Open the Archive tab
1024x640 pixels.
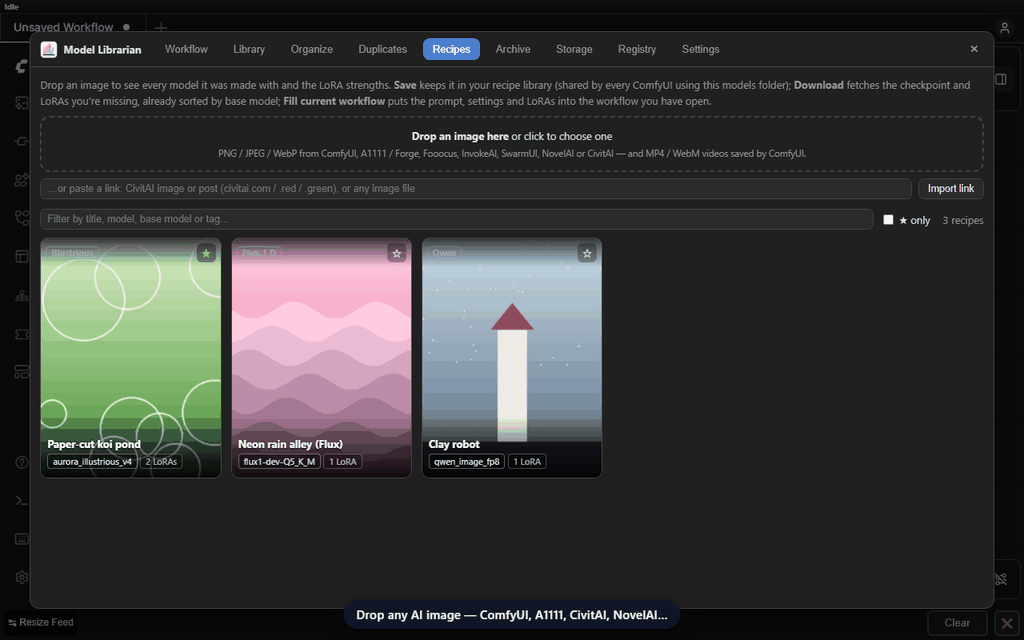pyautogui.click(x=513, y=49)
